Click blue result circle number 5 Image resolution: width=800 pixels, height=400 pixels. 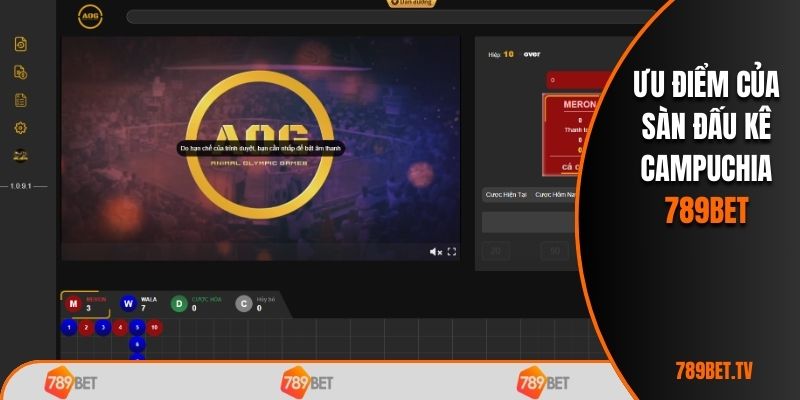pos(137,328)
